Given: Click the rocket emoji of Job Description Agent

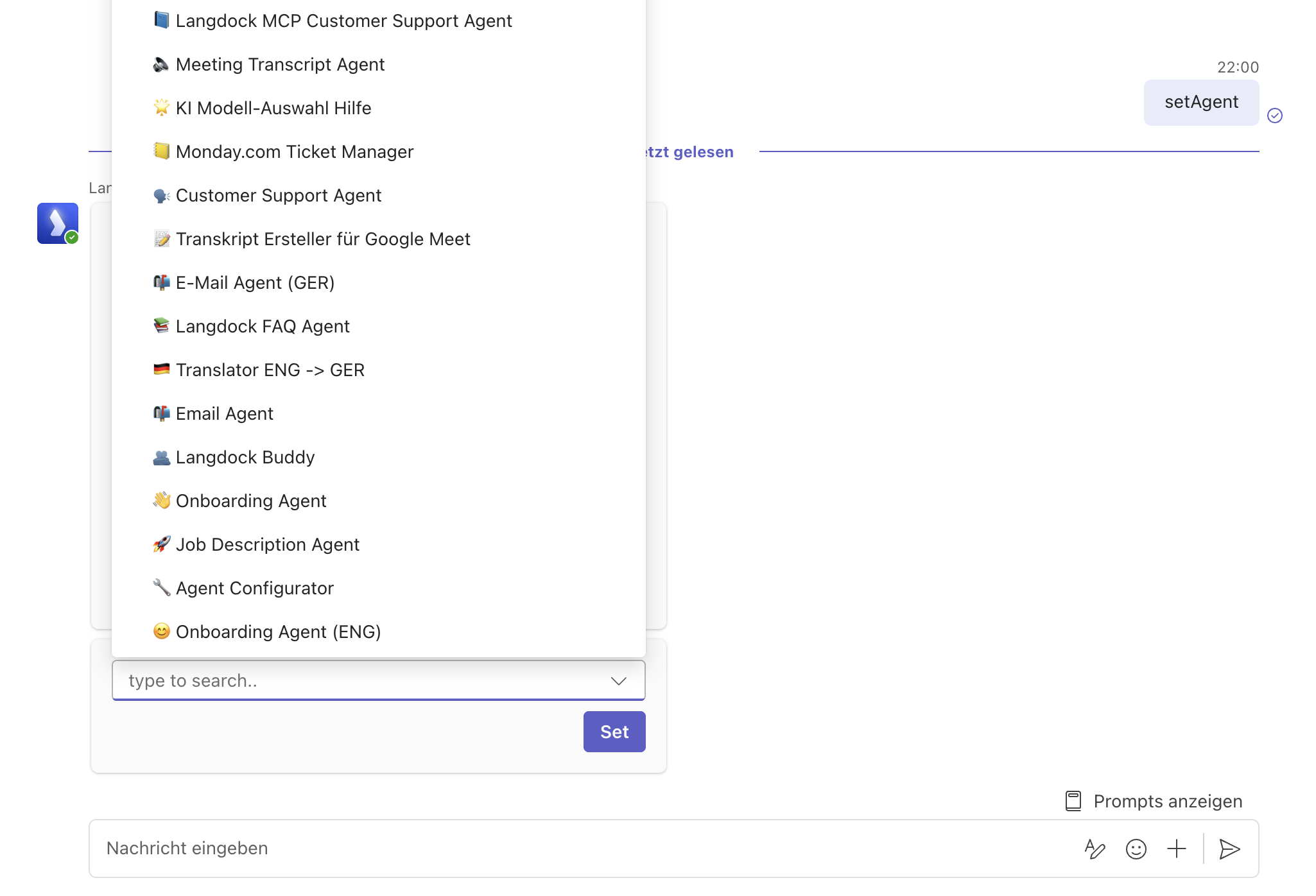Looking at the screenshot, I should pos(161,544).
